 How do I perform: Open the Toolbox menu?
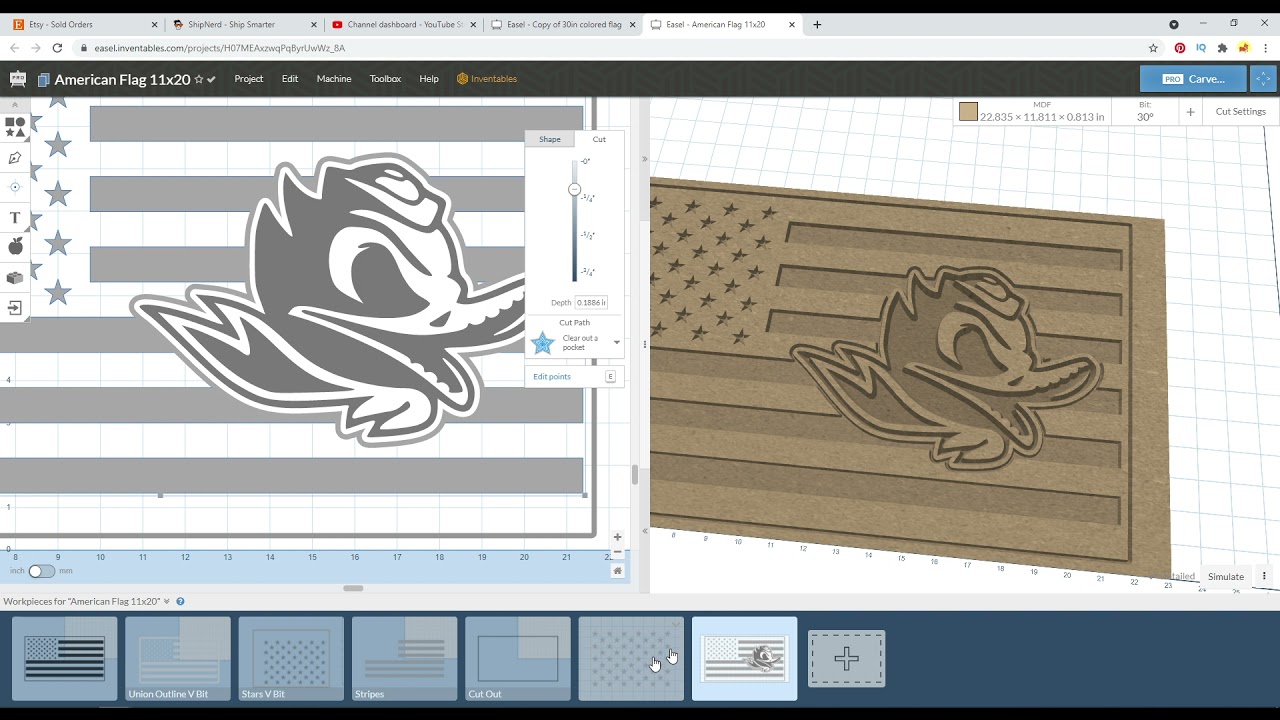pos(385,79)
